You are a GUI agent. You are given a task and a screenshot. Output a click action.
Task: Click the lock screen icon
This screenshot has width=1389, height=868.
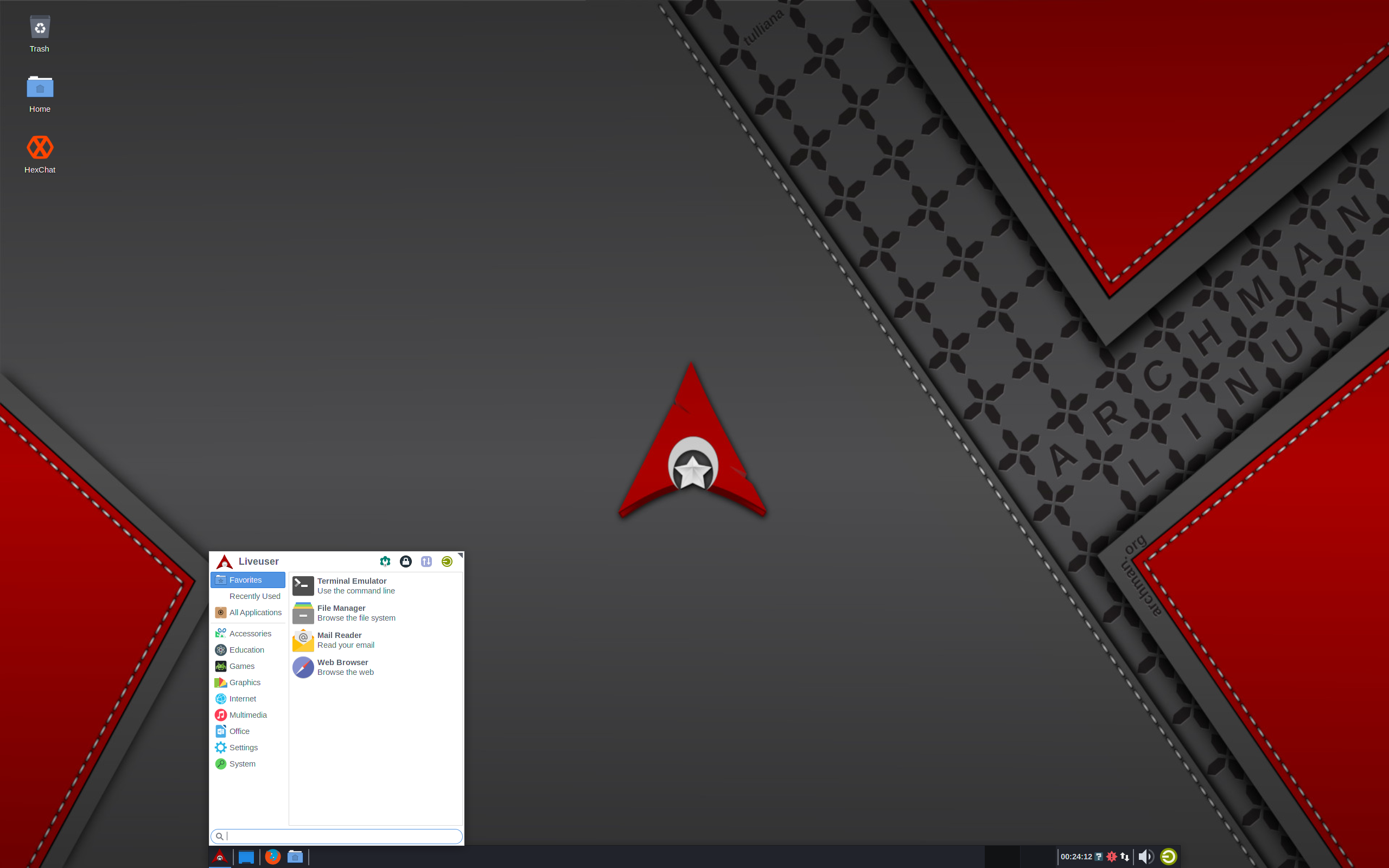(x=406, y=561)
